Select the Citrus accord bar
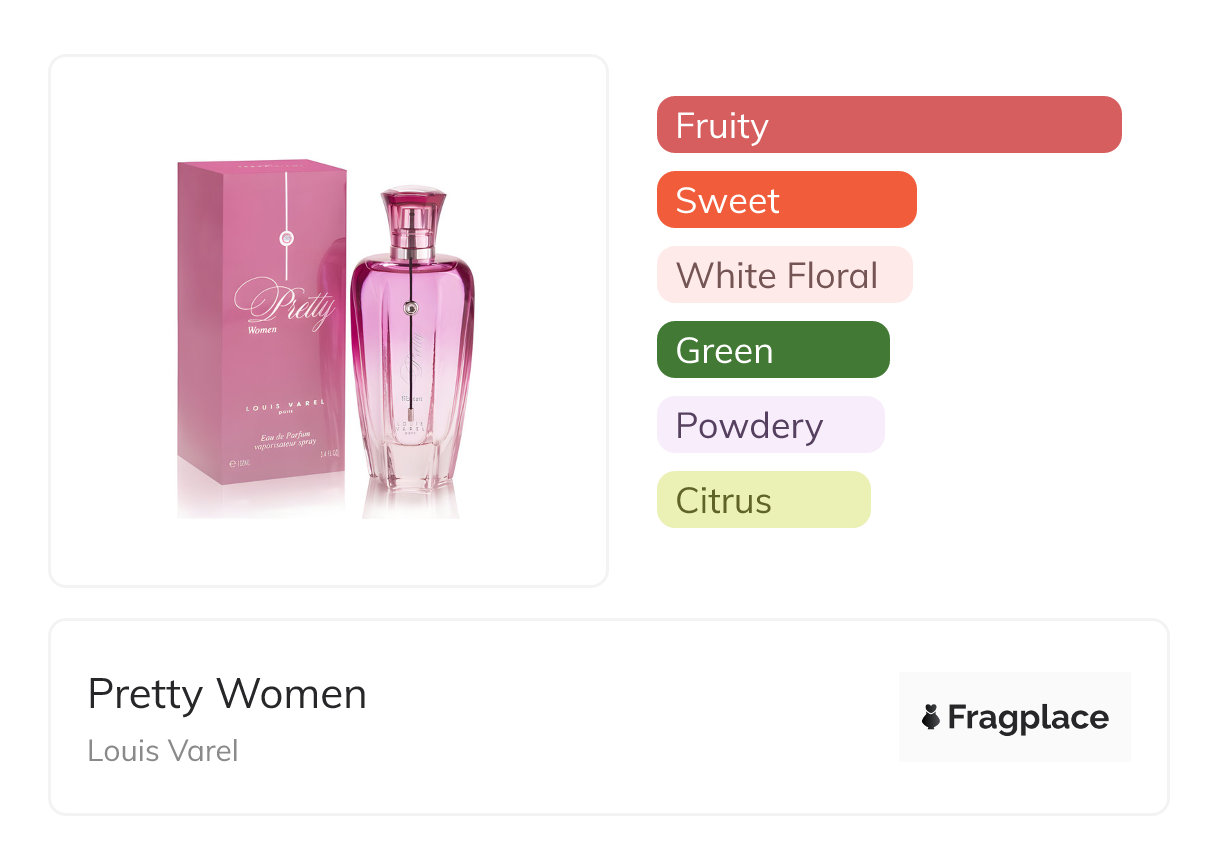The image size is (1218, 864). [x=763, y=500]
